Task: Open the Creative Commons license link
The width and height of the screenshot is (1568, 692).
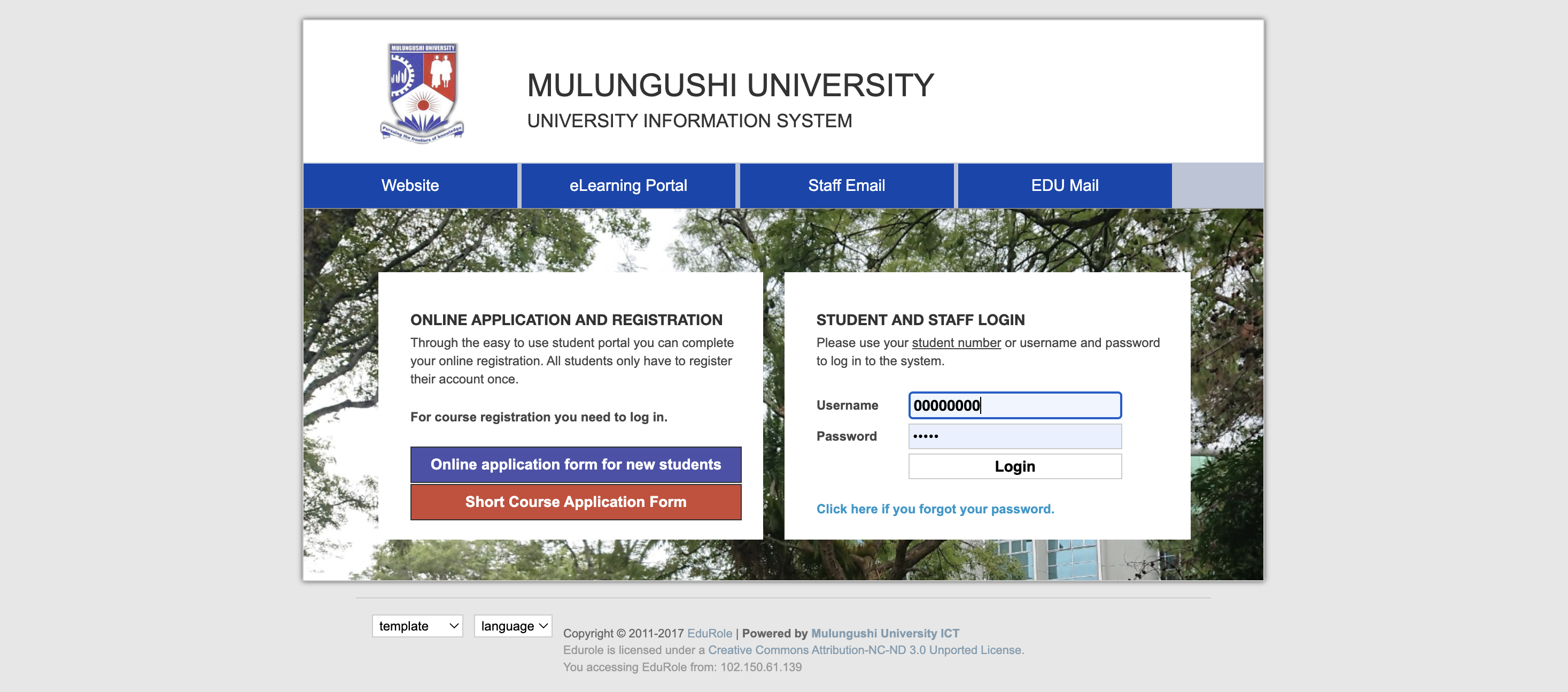Action: (865, 650)
